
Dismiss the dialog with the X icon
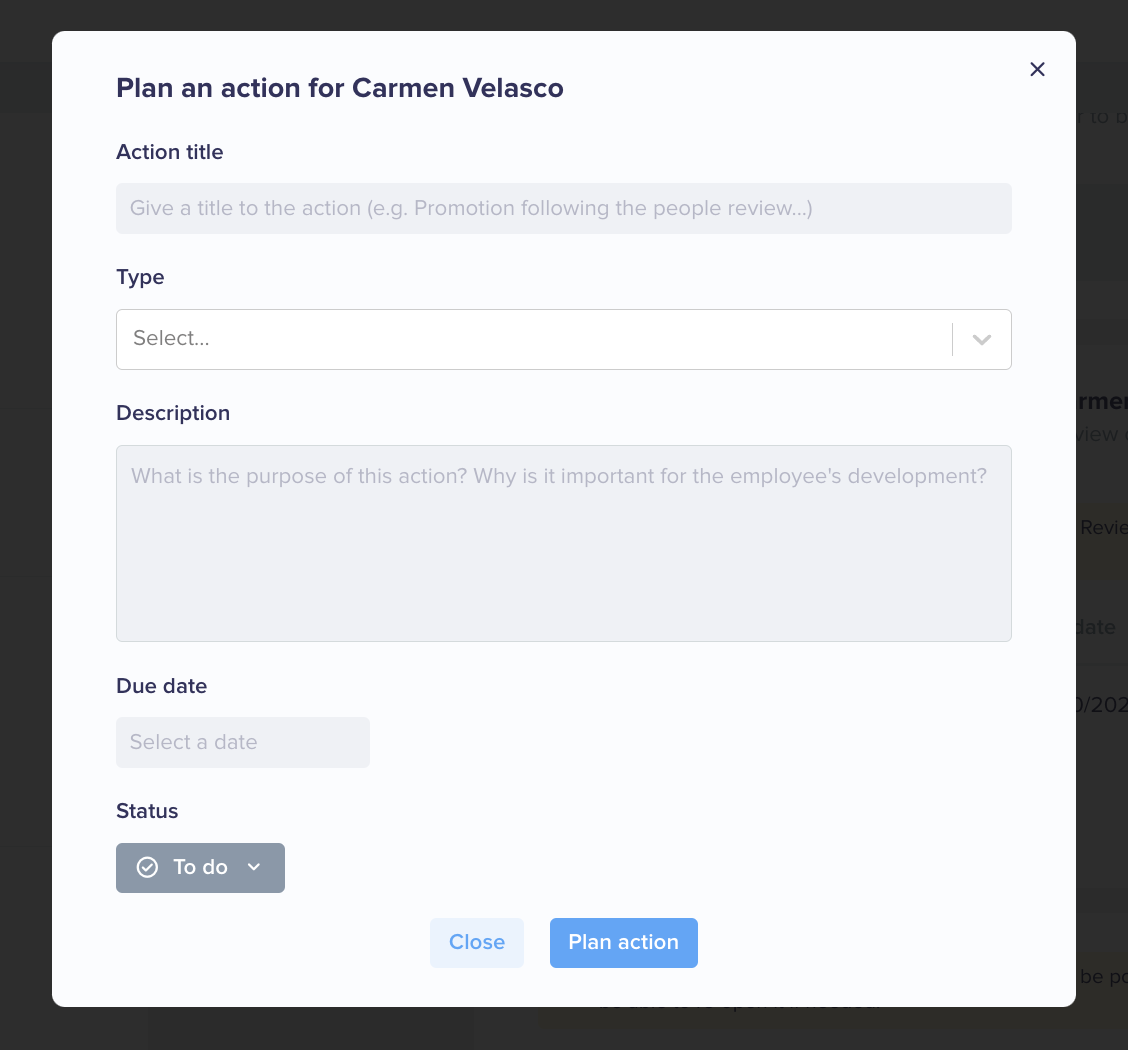click(1037, 69)
